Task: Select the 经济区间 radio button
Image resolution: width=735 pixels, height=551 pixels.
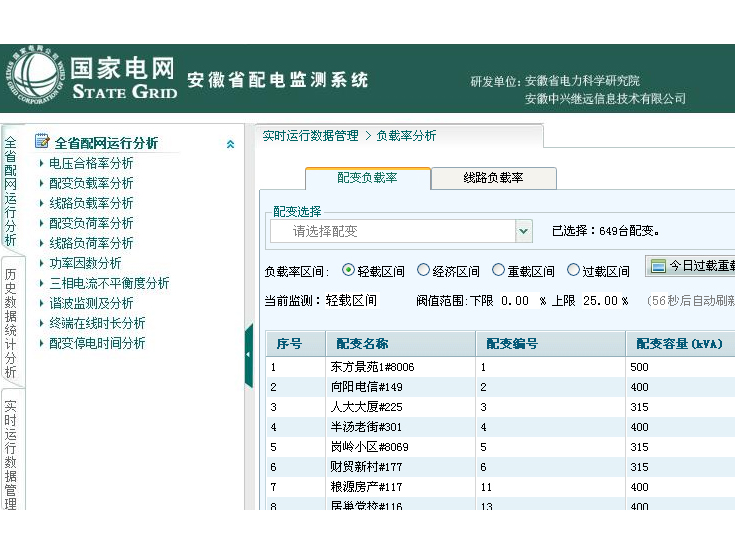Action: coord(423,270)
